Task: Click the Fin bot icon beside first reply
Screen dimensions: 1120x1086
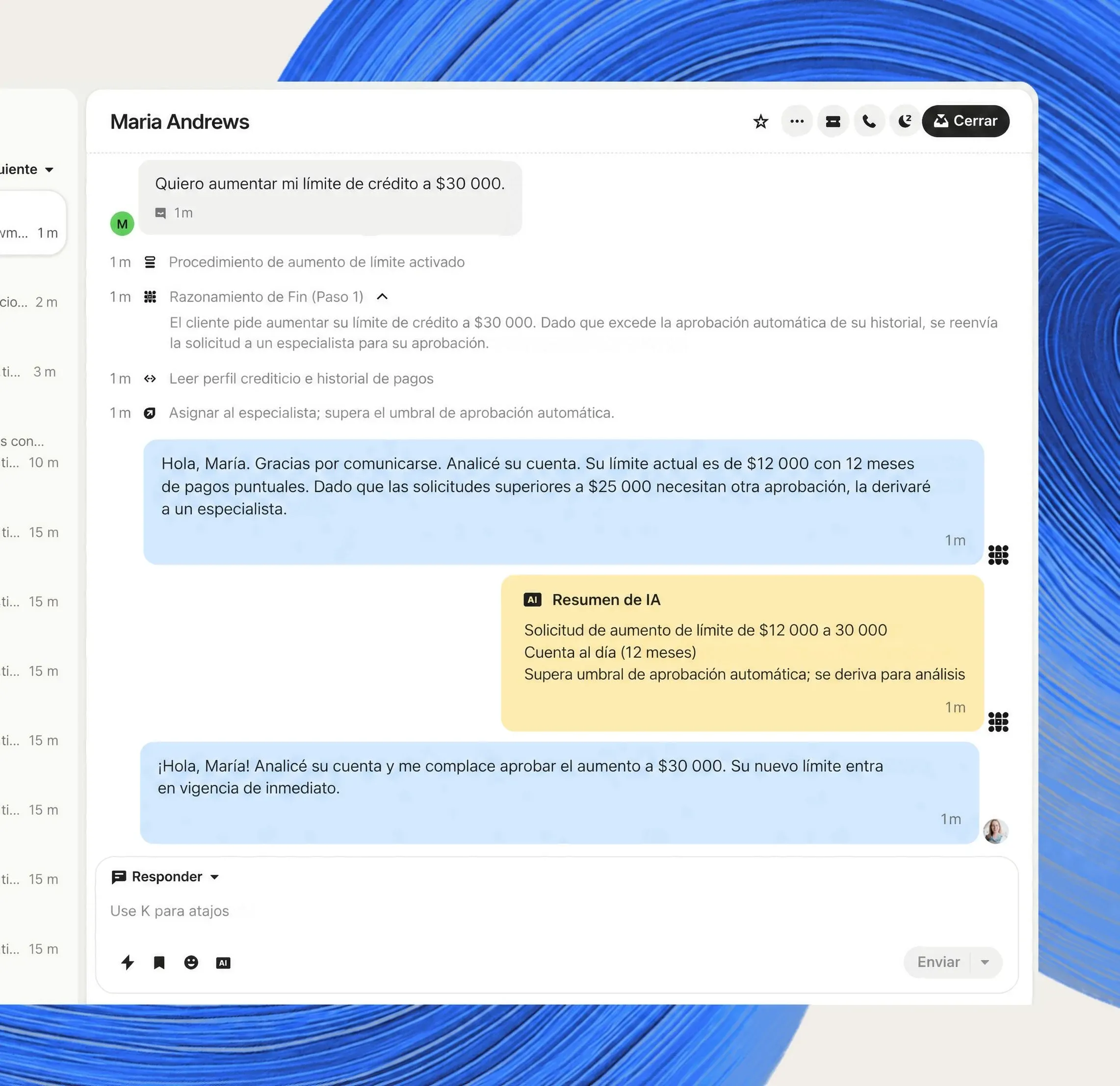Action: click(x=998, y=554)
